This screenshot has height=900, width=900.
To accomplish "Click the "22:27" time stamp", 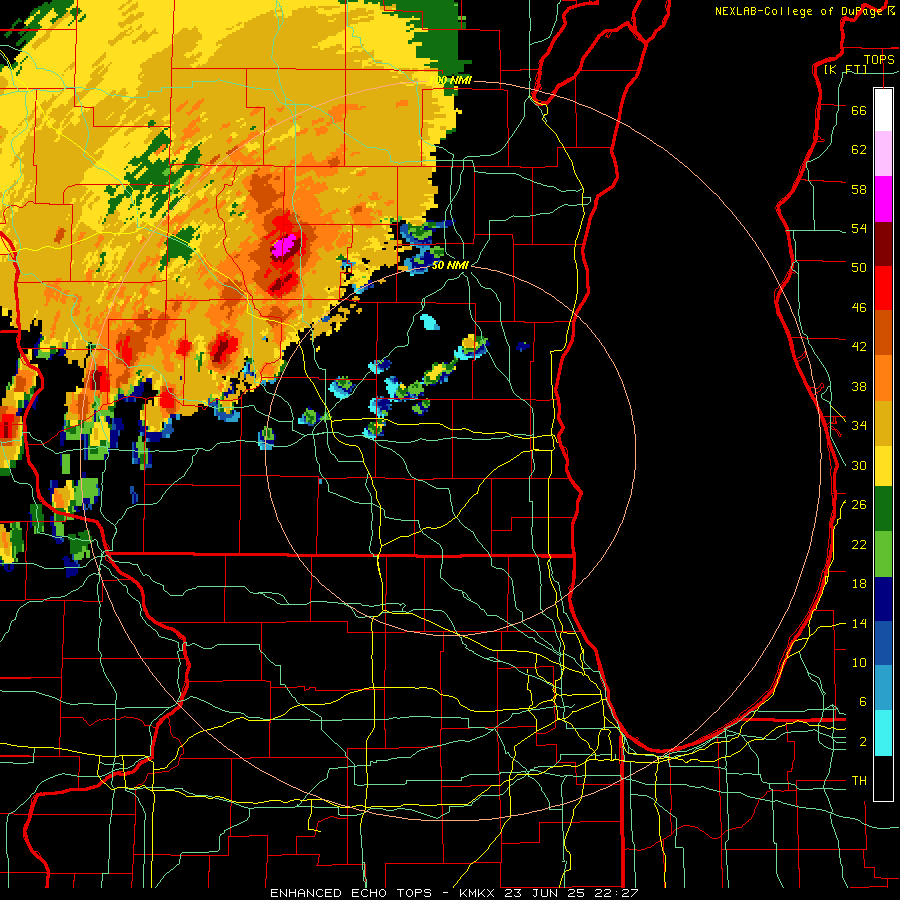I will [618, 893].
